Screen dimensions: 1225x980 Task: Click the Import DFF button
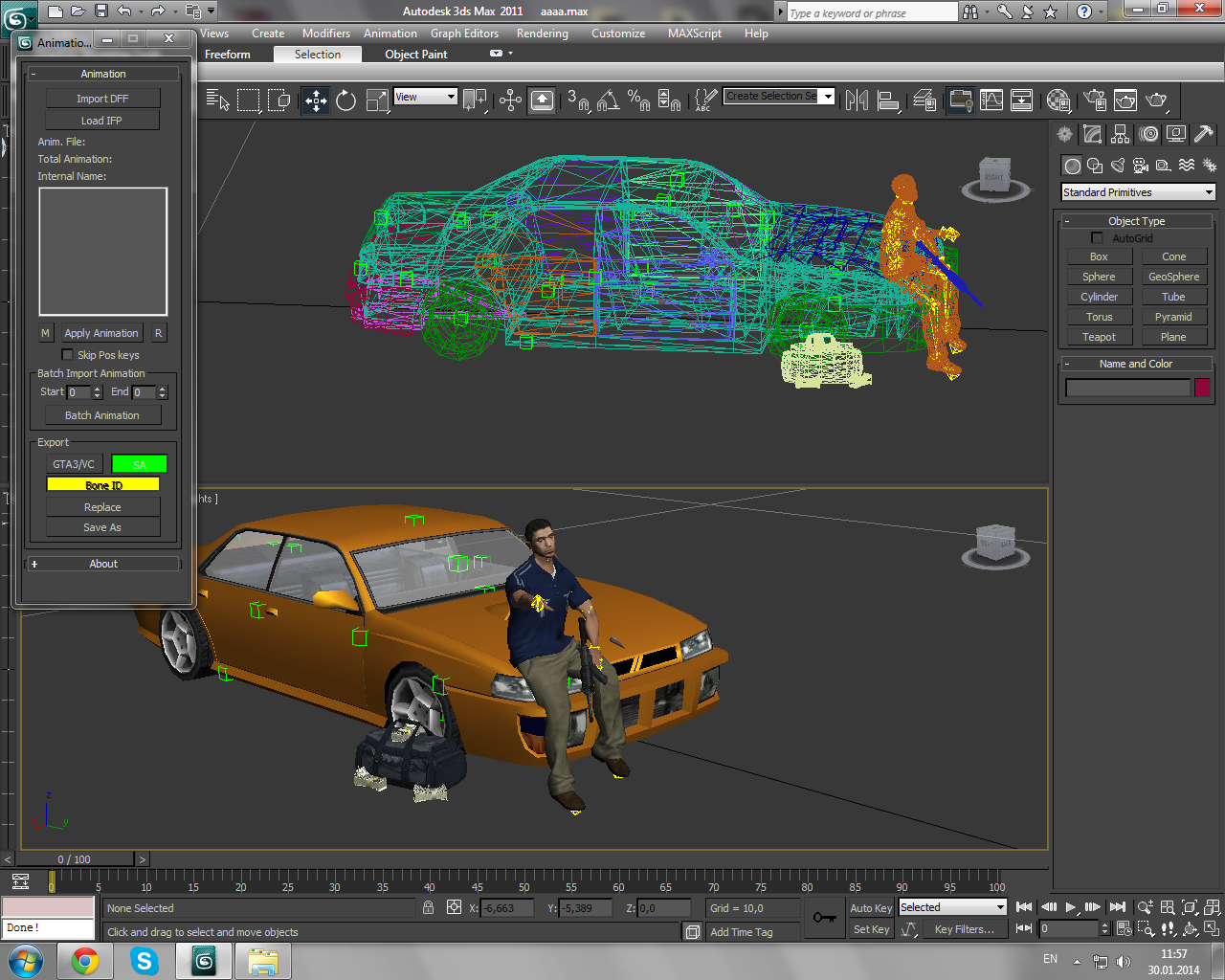(x=102, y=99)
